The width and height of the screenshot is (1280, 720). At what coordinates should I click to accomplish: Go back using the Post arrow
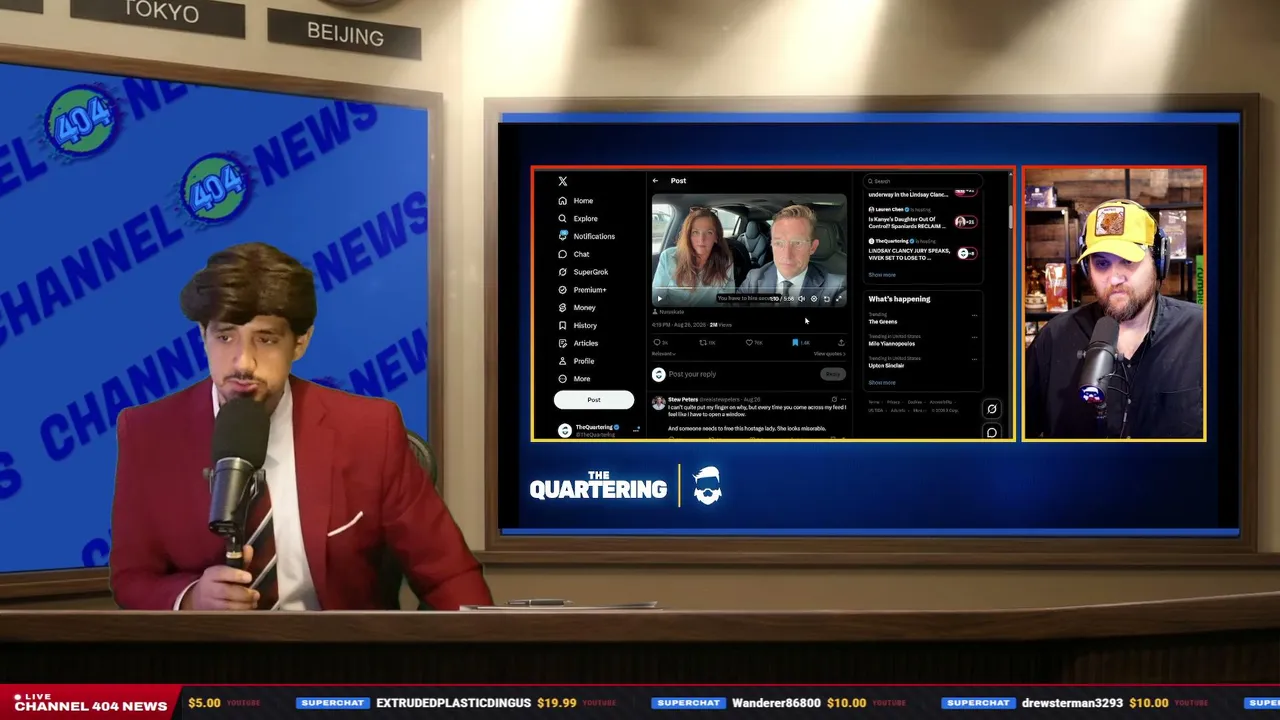(x=655, y=181)
